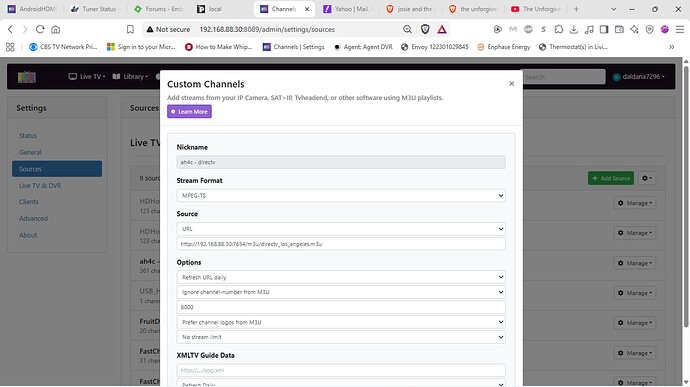Open Brave VPN icon
This screenshot has height=387, width=690.
pos(650,29)
